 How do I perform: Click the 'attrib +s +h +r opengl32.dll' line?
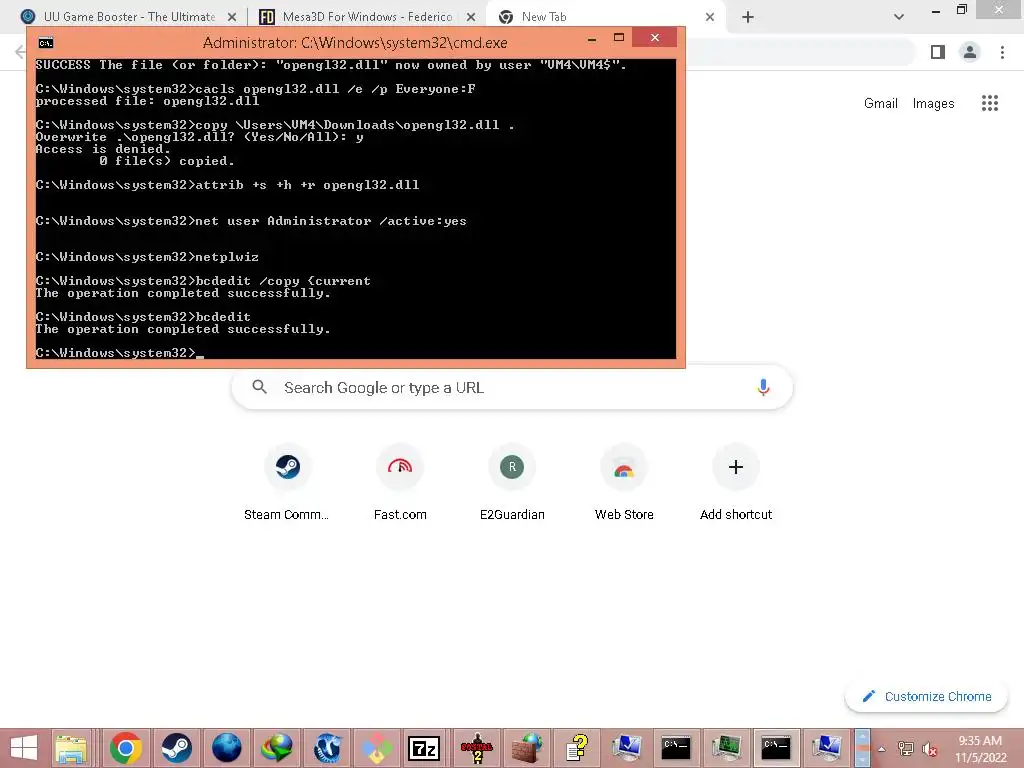click(x=227, y=185)
